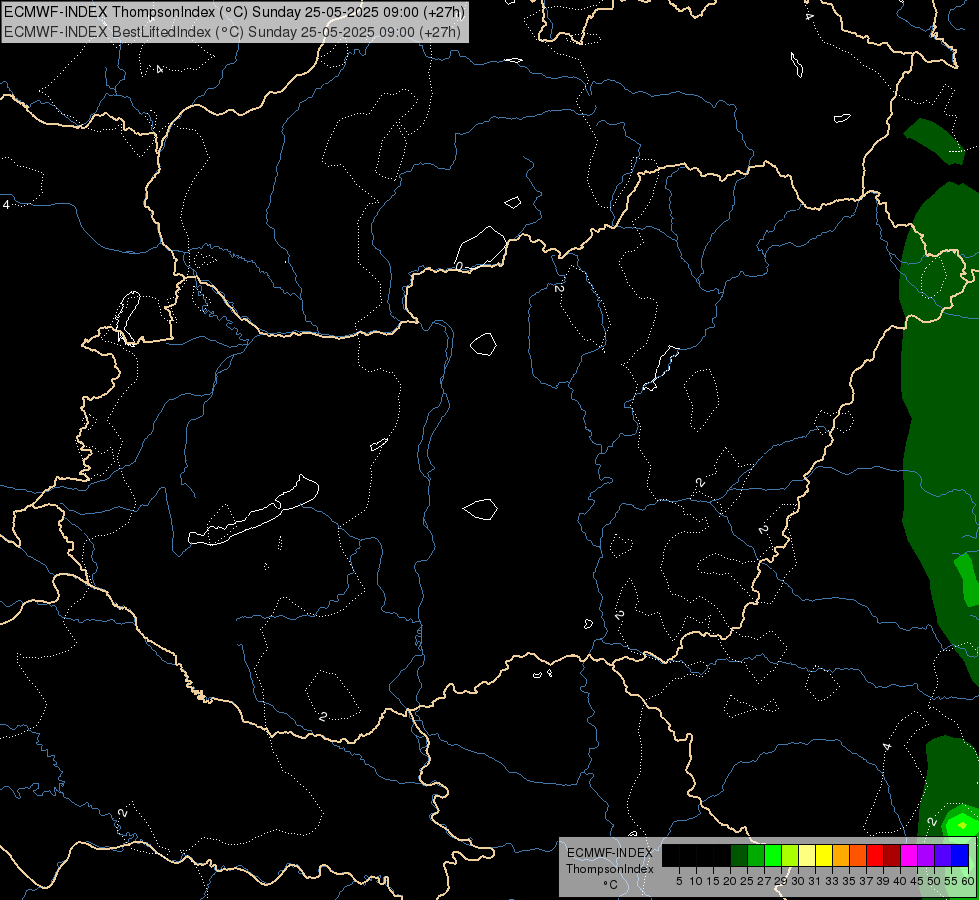Select the bright yellow legend swatch (31-33)

[x=824, y=855]
